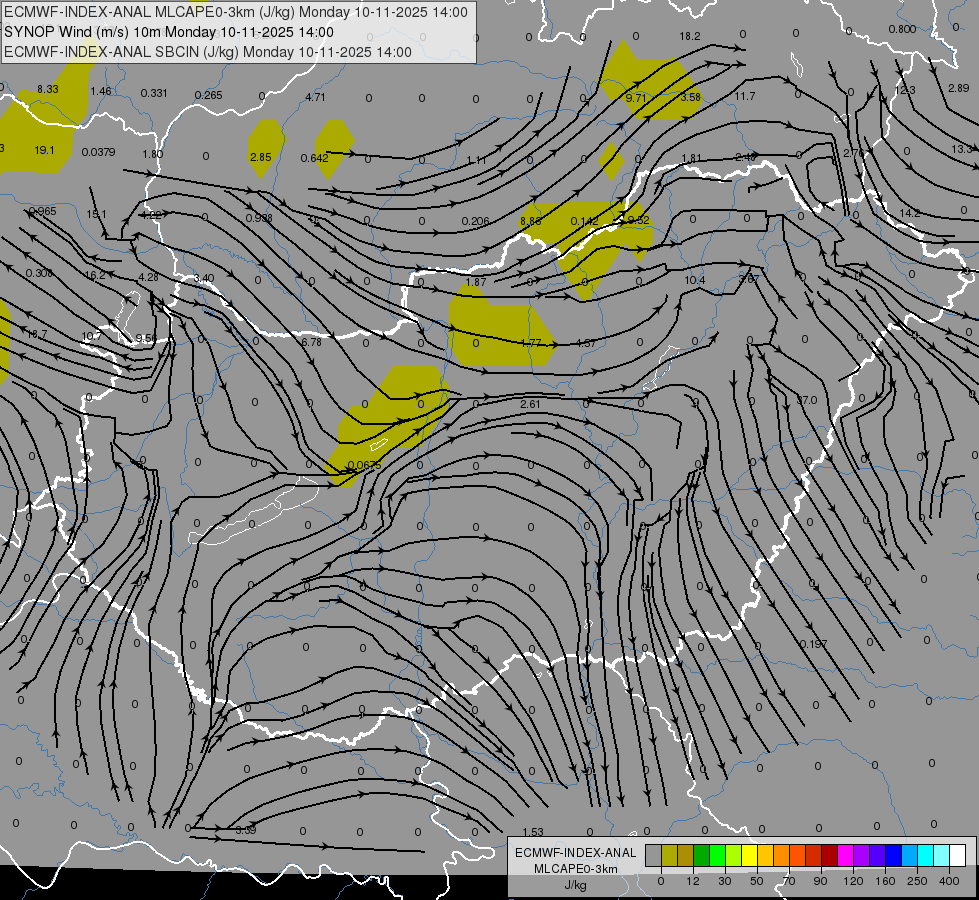The height and width of the screenshot is (900, 979).
Task: Click the map value 2.89
Action: point(958,88)
